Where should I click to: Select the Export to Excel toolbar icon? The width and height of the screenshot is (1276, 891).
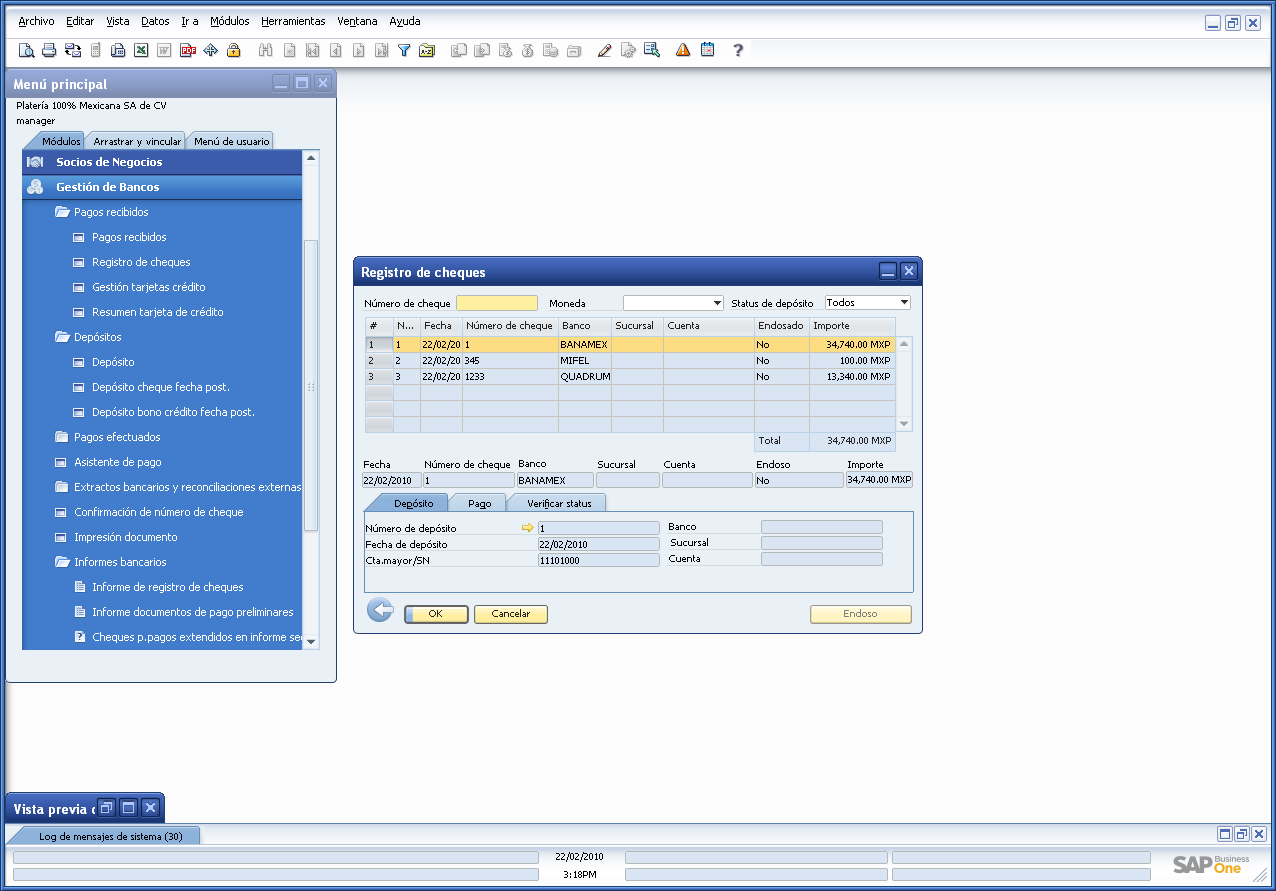coord(140,50)
